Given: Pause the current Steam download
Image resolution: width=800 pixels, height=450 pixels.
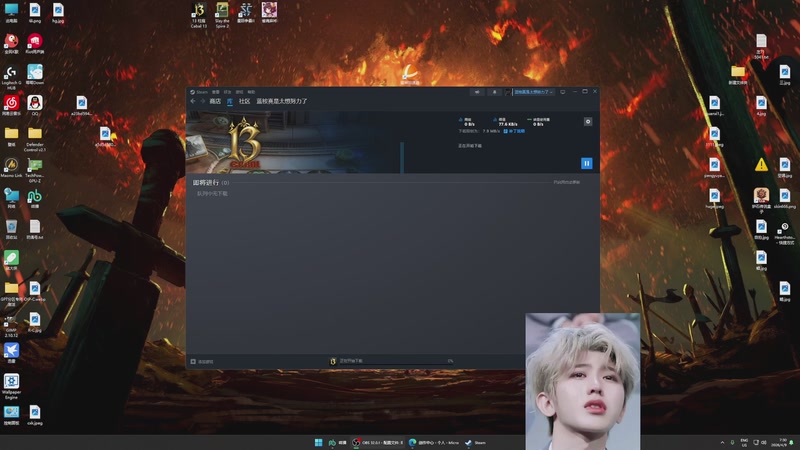Looking at the screenshot, I should point(586,163).
